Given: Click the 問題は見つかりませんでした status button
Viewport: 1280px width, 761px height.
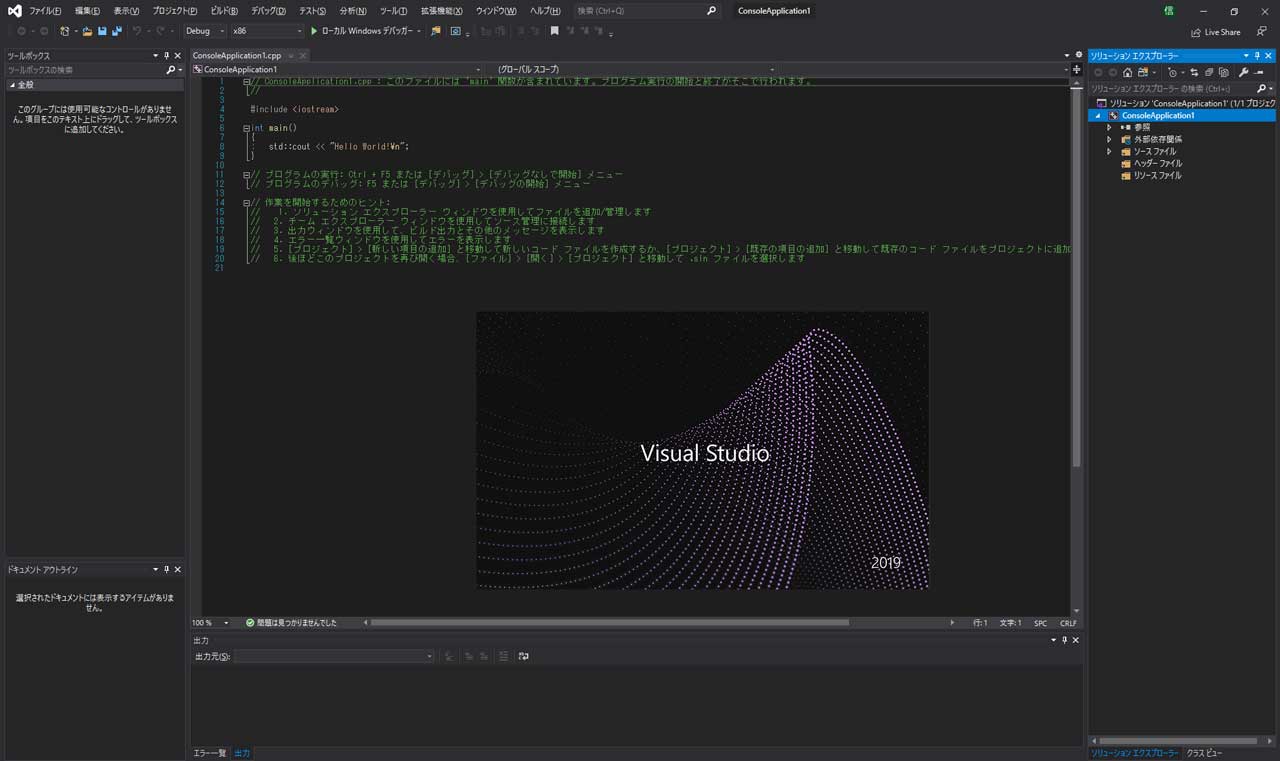Looking at the screenshot, I should (292, 622).
